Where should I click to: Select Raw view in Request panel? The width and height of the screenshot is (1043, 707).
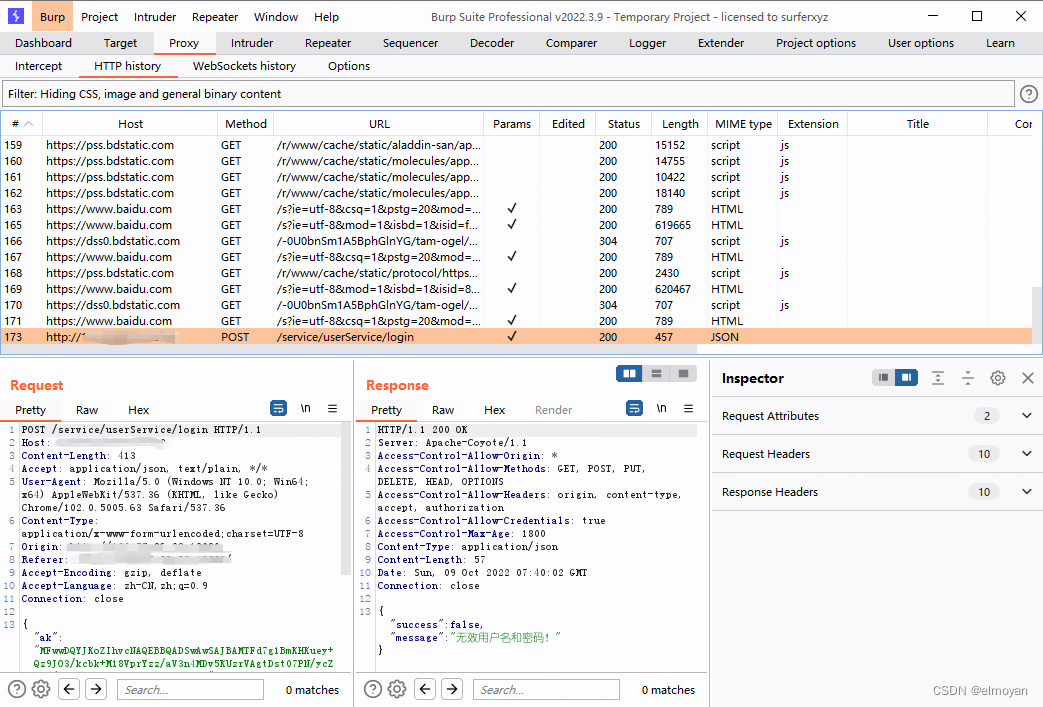point(87,410)
